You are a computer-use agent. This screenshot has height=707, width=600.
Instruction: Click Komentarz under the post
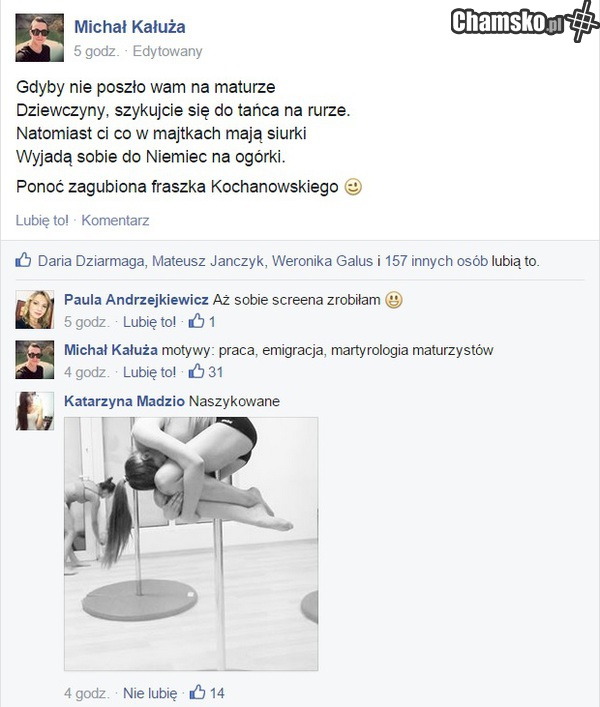pyautogui.click(x=115, y=220)
